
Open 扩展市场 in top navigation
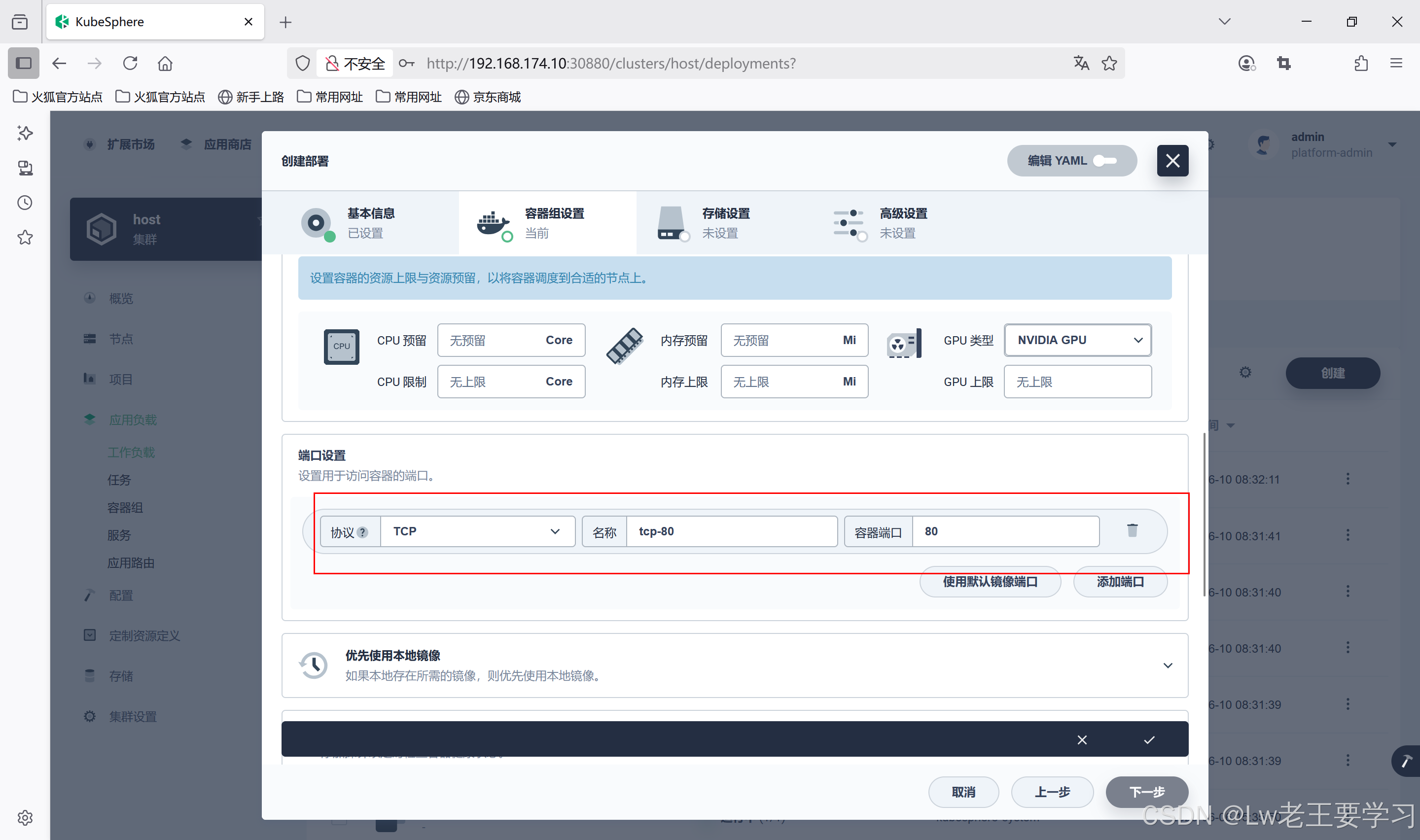pyautogui.click(x=119, y=144)
